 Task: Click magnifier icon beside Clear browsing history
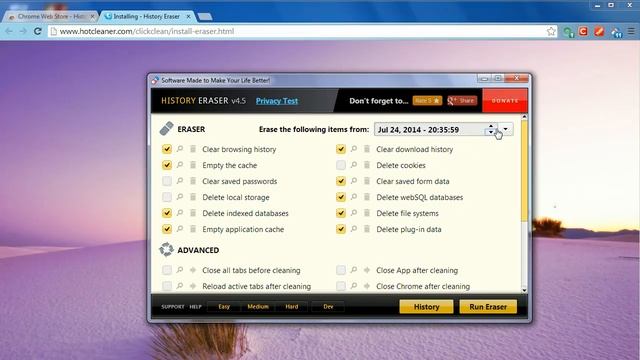180,149
